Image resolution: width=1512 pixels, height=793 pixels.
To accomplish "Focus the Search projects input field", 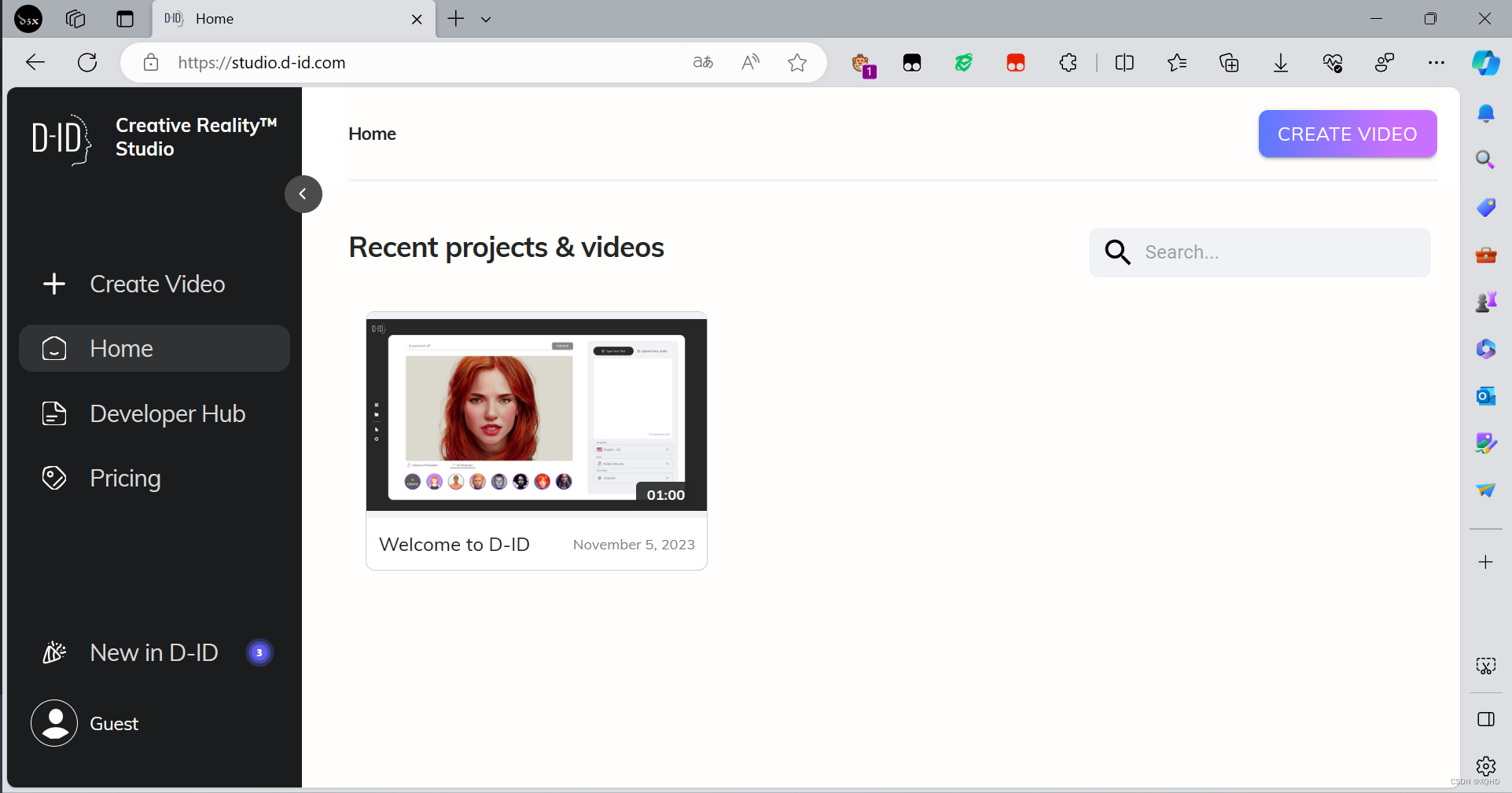I will point(1260,252).
